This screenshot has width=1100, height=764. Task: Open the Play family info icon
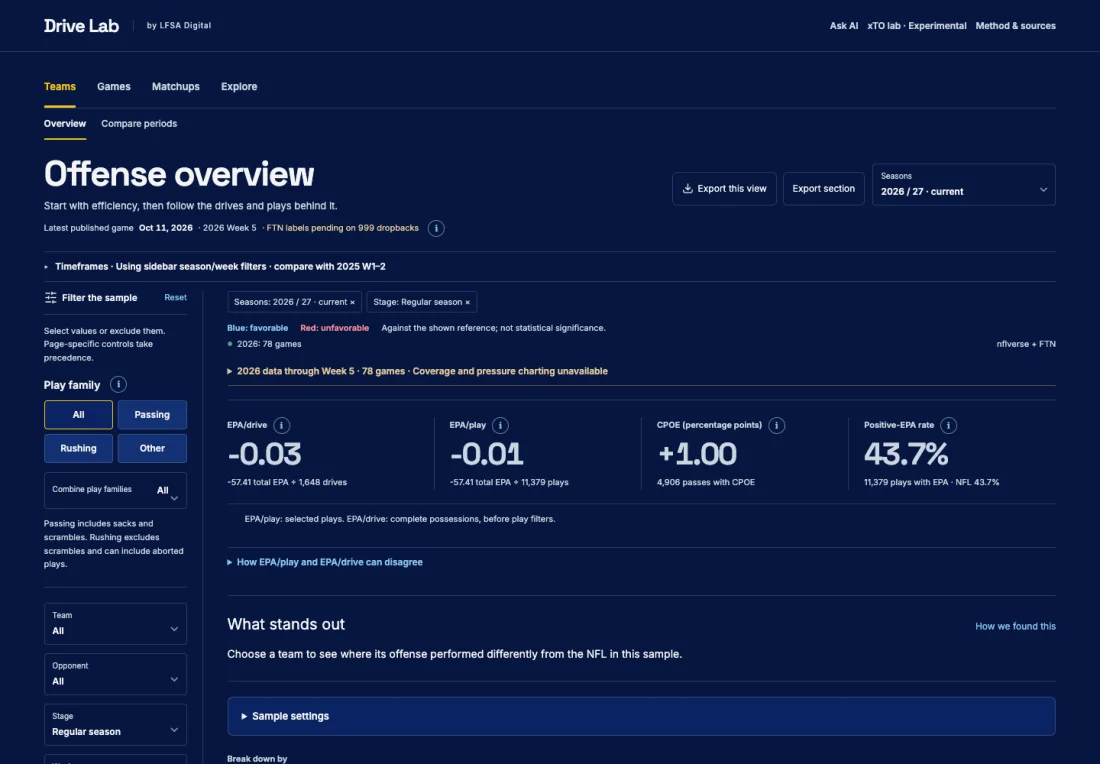119,384
